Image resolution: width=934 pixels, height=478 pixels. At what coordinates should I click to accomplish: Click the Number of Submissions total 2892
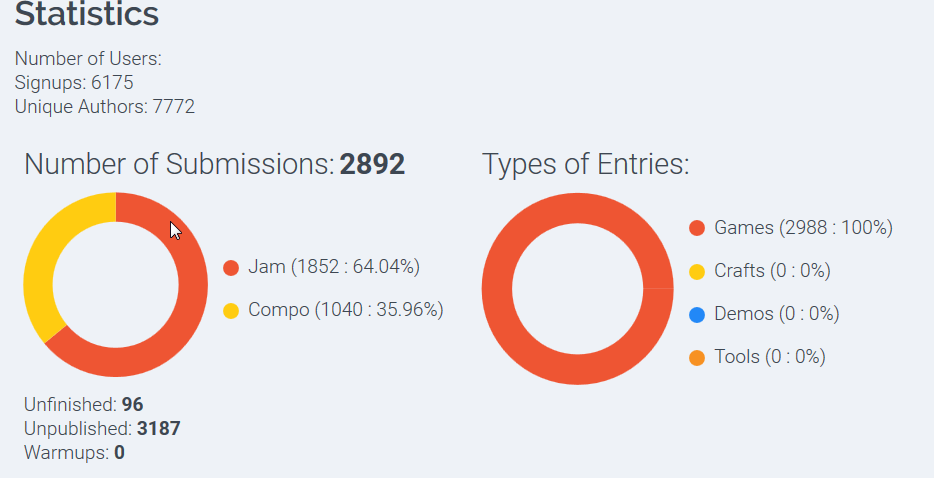(372, 164)
